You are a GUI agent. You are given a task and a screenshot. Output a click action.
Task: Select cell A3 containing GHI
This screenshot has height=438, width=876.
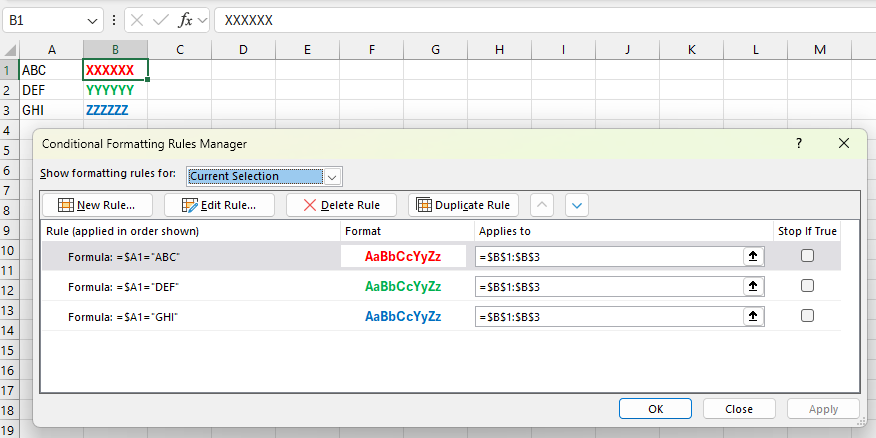pos(51,110)
